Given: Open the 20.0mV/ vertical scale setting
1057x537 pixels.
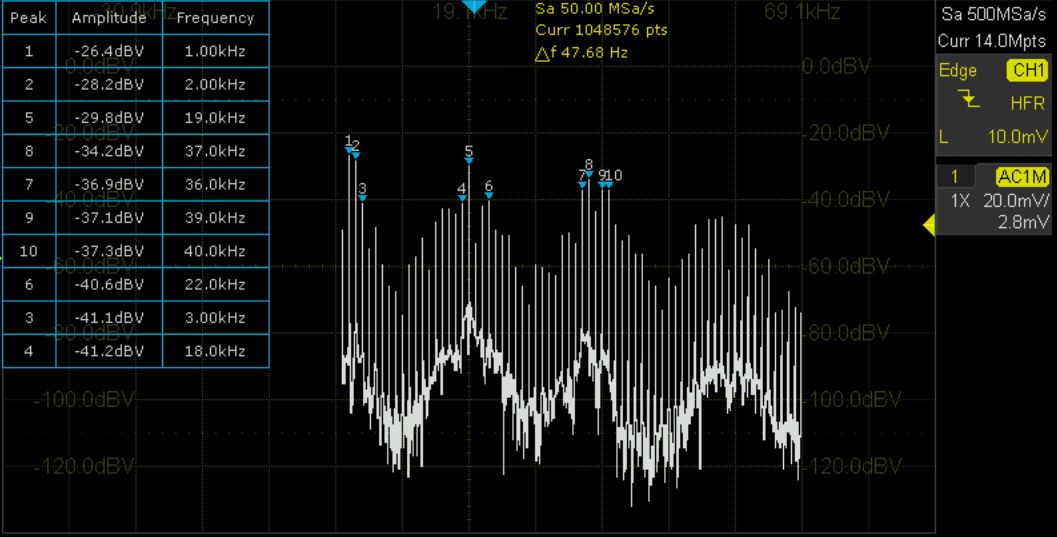Looking at the screenshot, I should tap(1015, 200).
